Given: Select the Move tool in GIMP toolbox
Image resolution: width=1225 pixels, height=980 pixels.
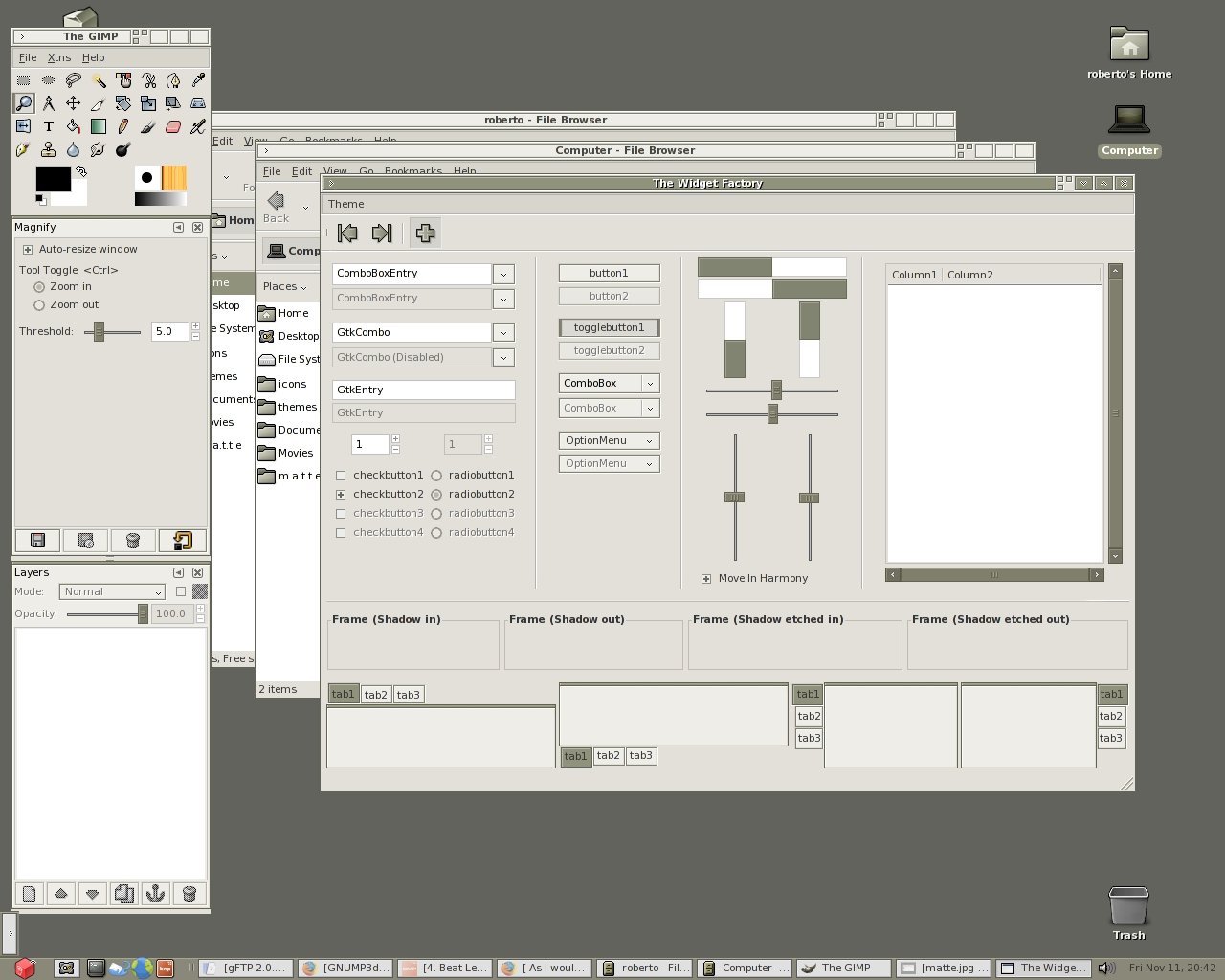Looking at the screenshot, I should 74,103.
